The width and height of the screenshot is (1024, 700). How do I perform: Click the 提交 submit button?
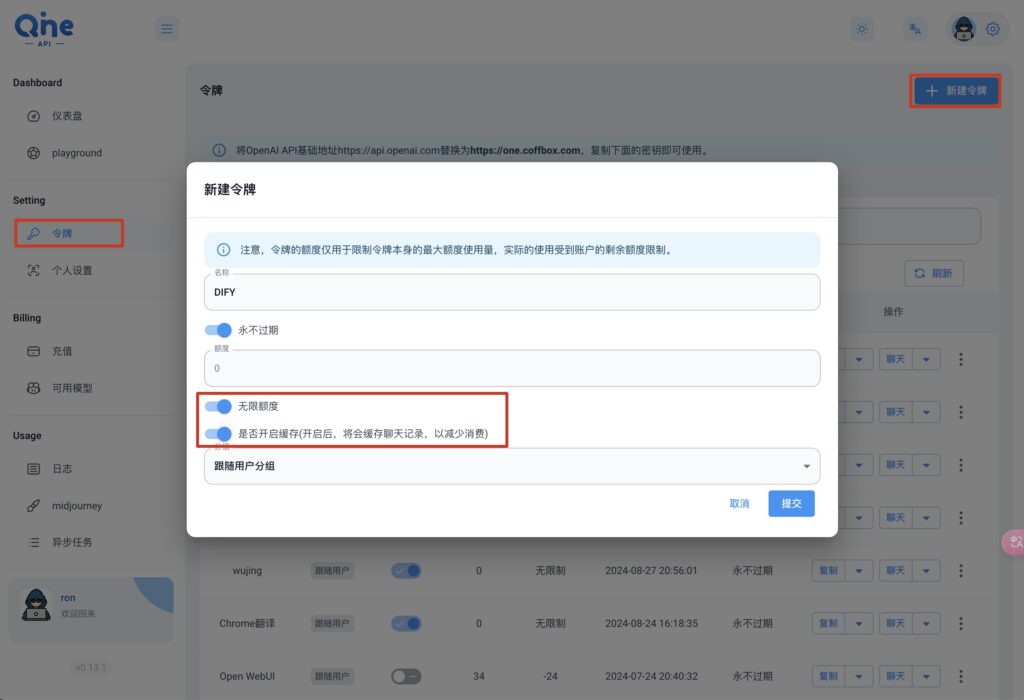[x=791, y=504]
